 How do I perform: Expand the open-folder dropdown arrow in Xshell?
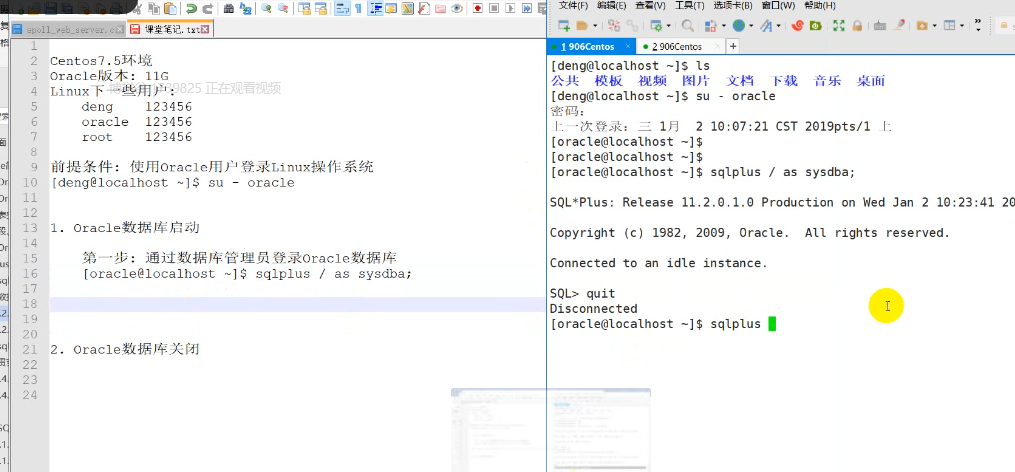[595, 26]
